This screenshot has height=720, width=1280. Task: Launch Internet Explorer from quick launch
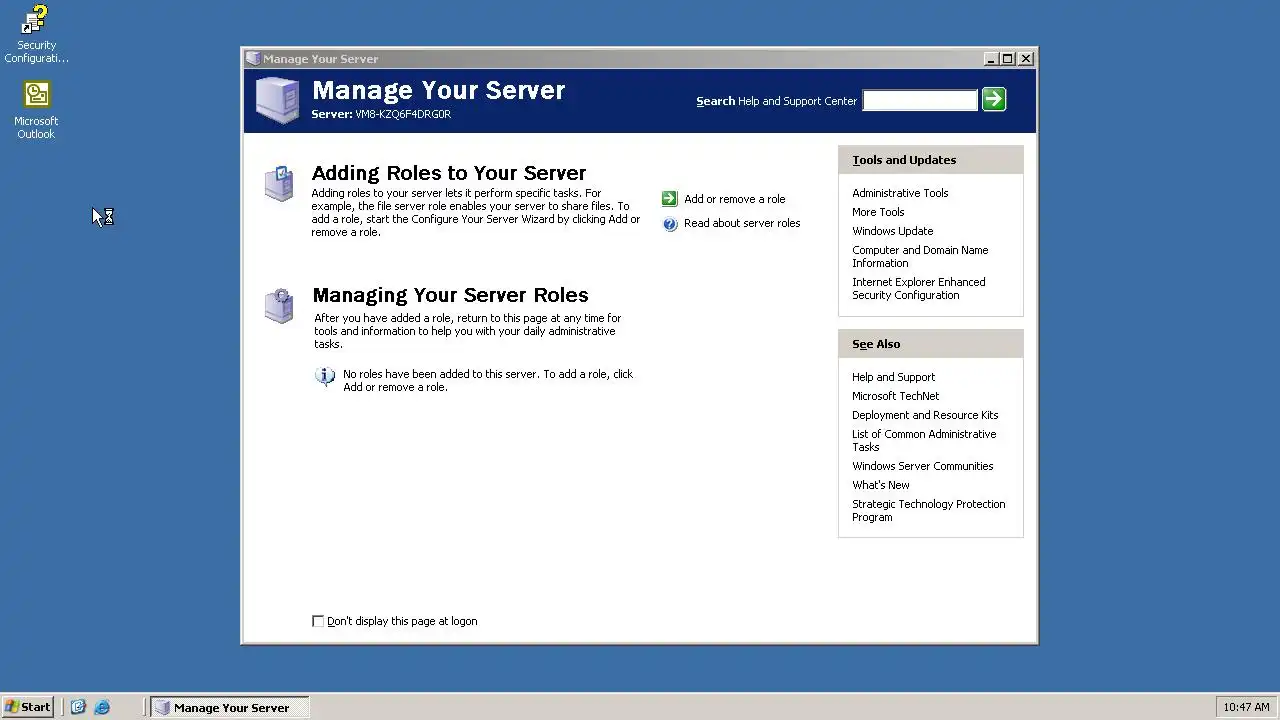point(102,707)
